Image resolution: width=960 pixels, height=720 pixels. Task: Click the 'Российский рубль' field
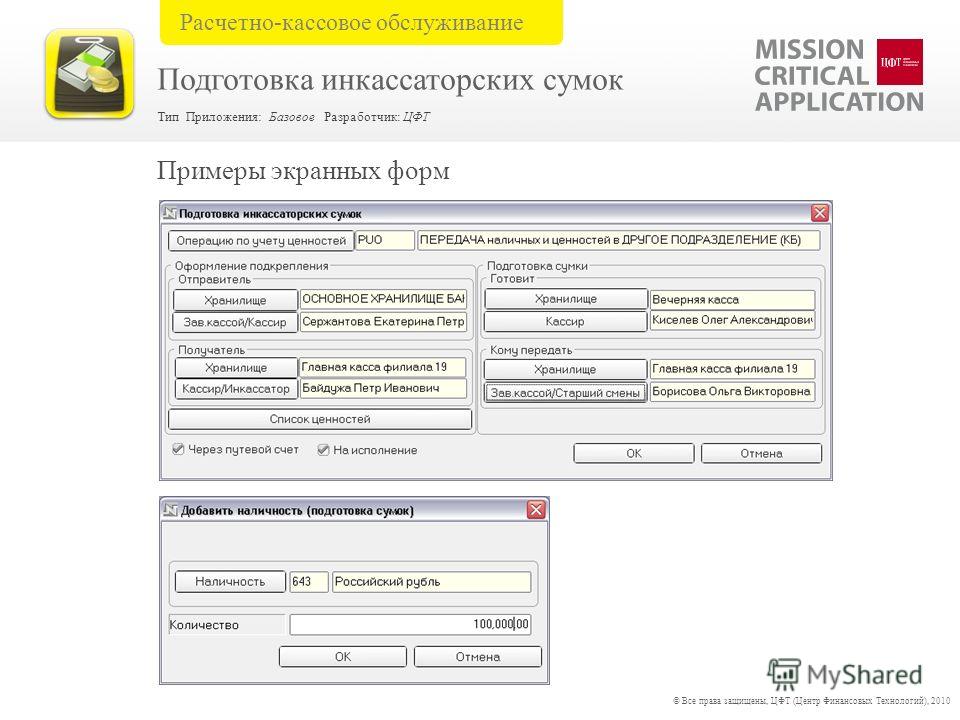pyautogui.click(x=431, y=581)
